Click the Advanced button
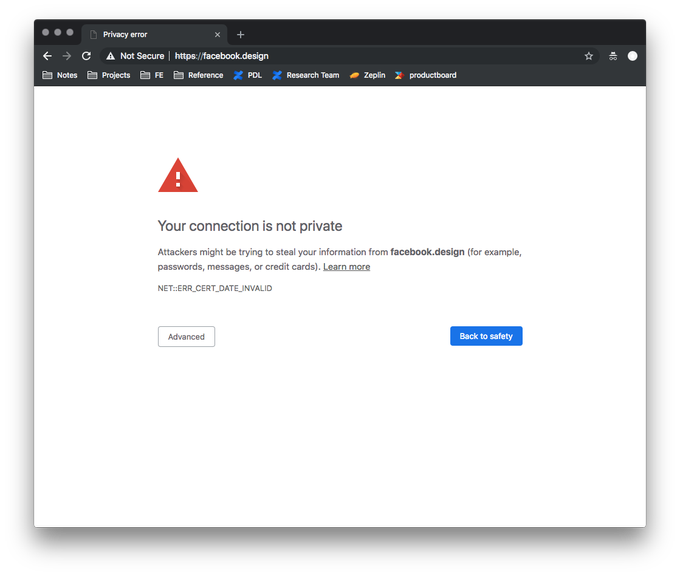The height and width of the screenshot is (576, 680). [186, 337]
